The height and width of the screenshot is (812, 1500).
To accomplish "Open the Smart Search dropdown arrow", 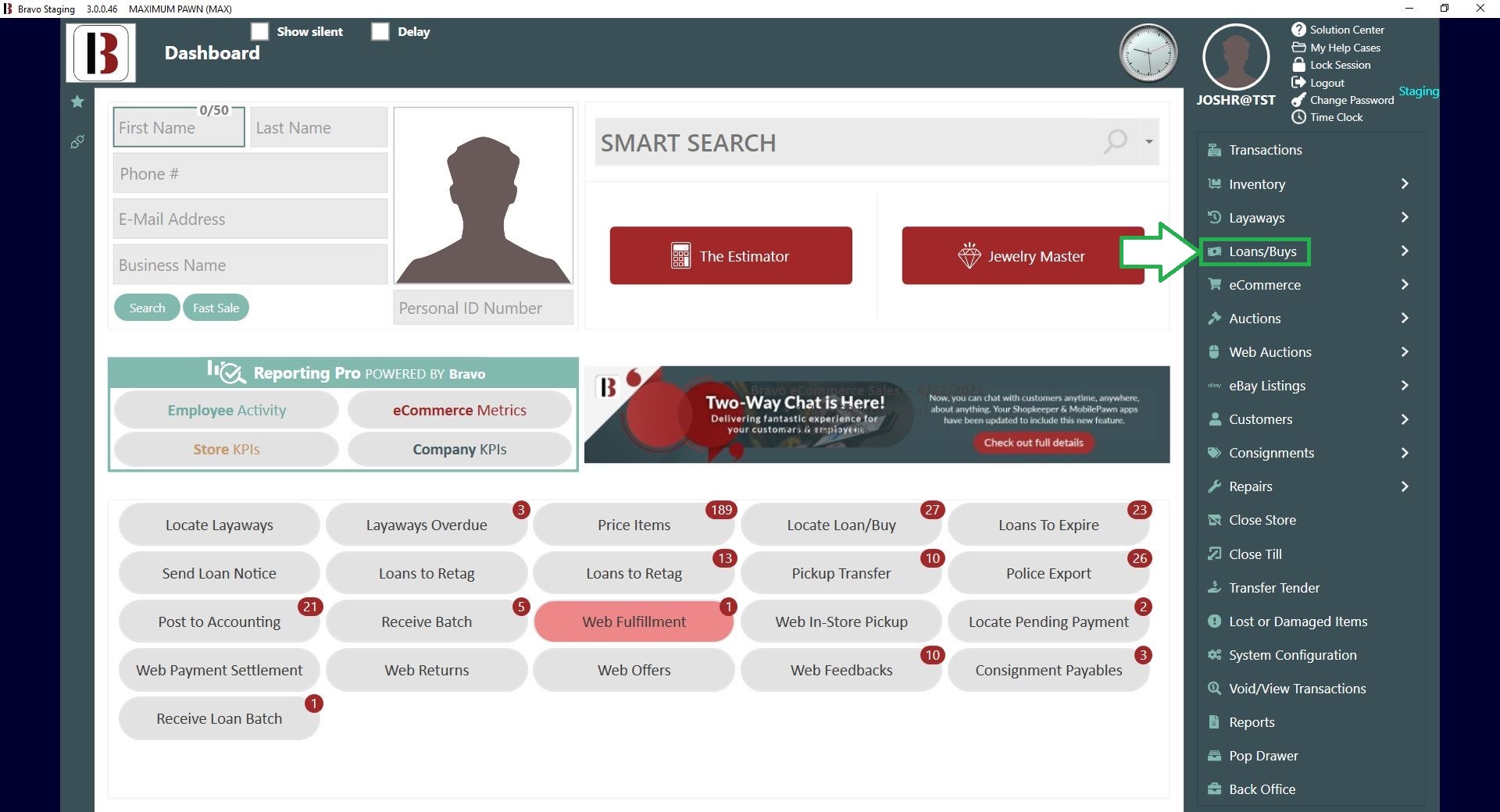I will [x=1149, y=141].
